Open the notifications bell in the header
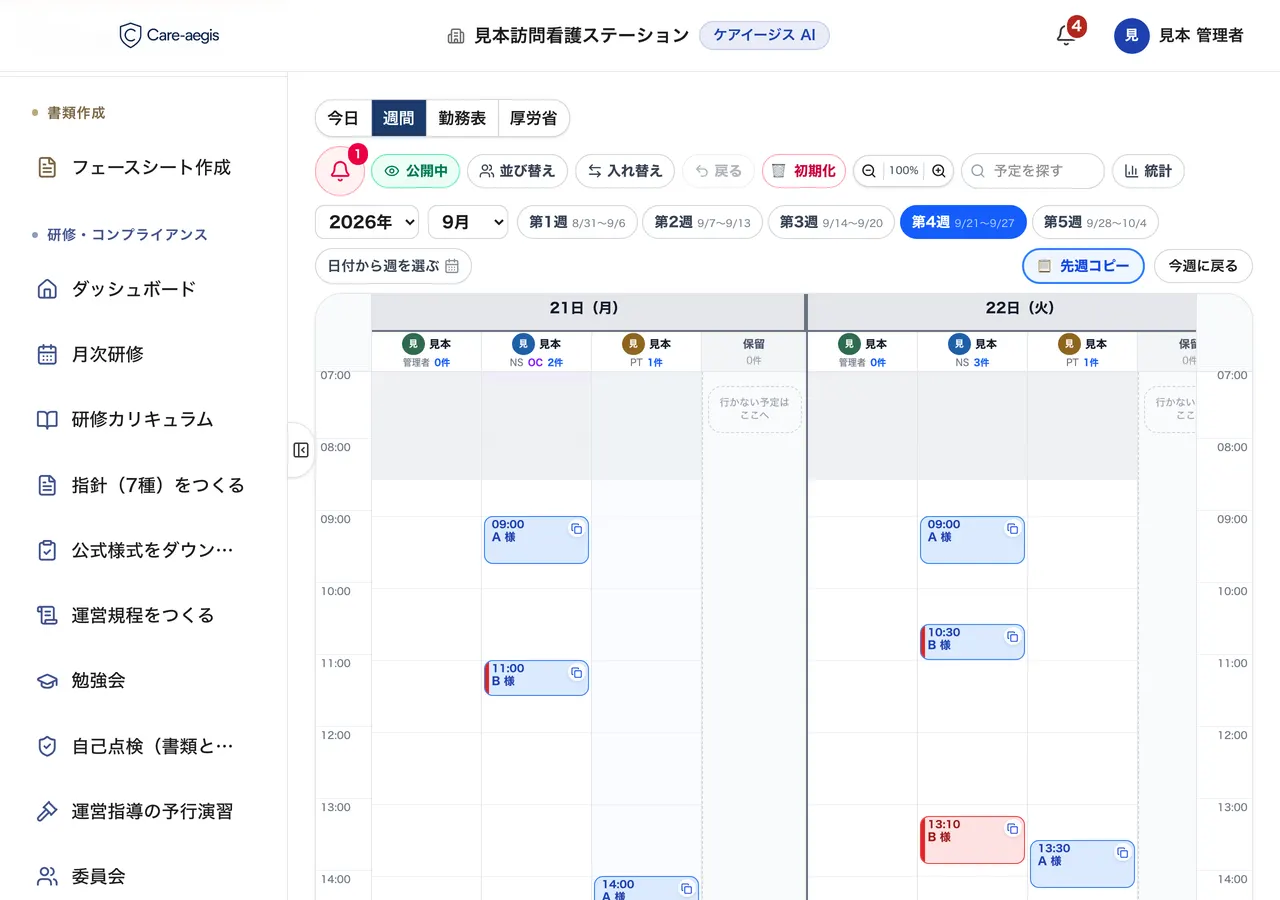This screenshot has height=900, width=1280. (1066, 35)
